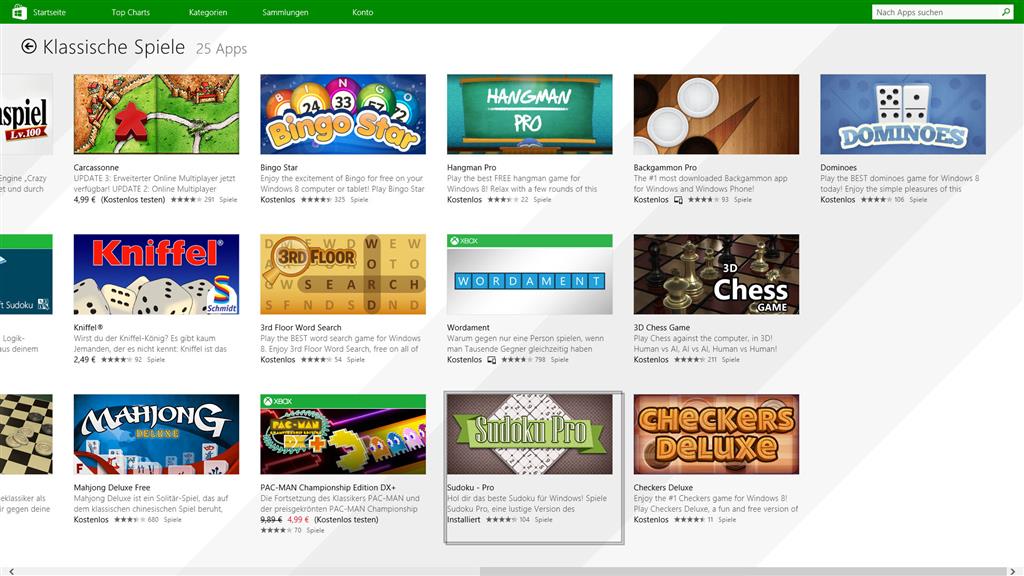Image resolution: width=1024 pixels, height=576 pixels.
Task: Open the Sudoku Pro tile image
Action: pos(530,434)
